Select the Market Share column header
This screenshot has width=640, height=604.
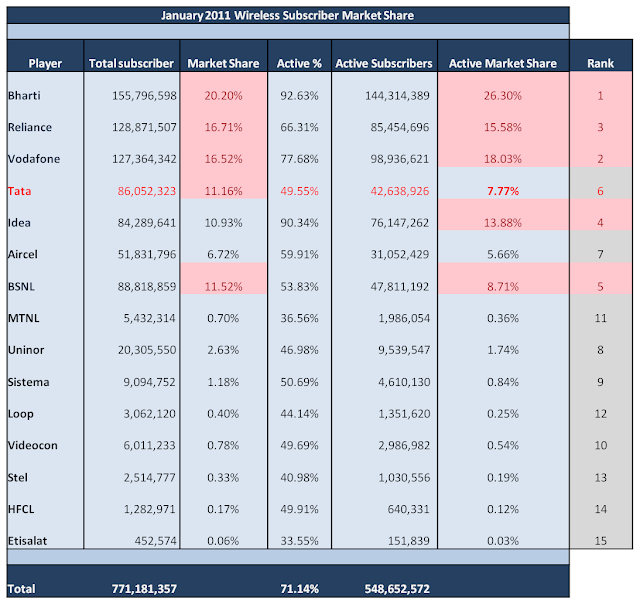click(x=223, y=63)
